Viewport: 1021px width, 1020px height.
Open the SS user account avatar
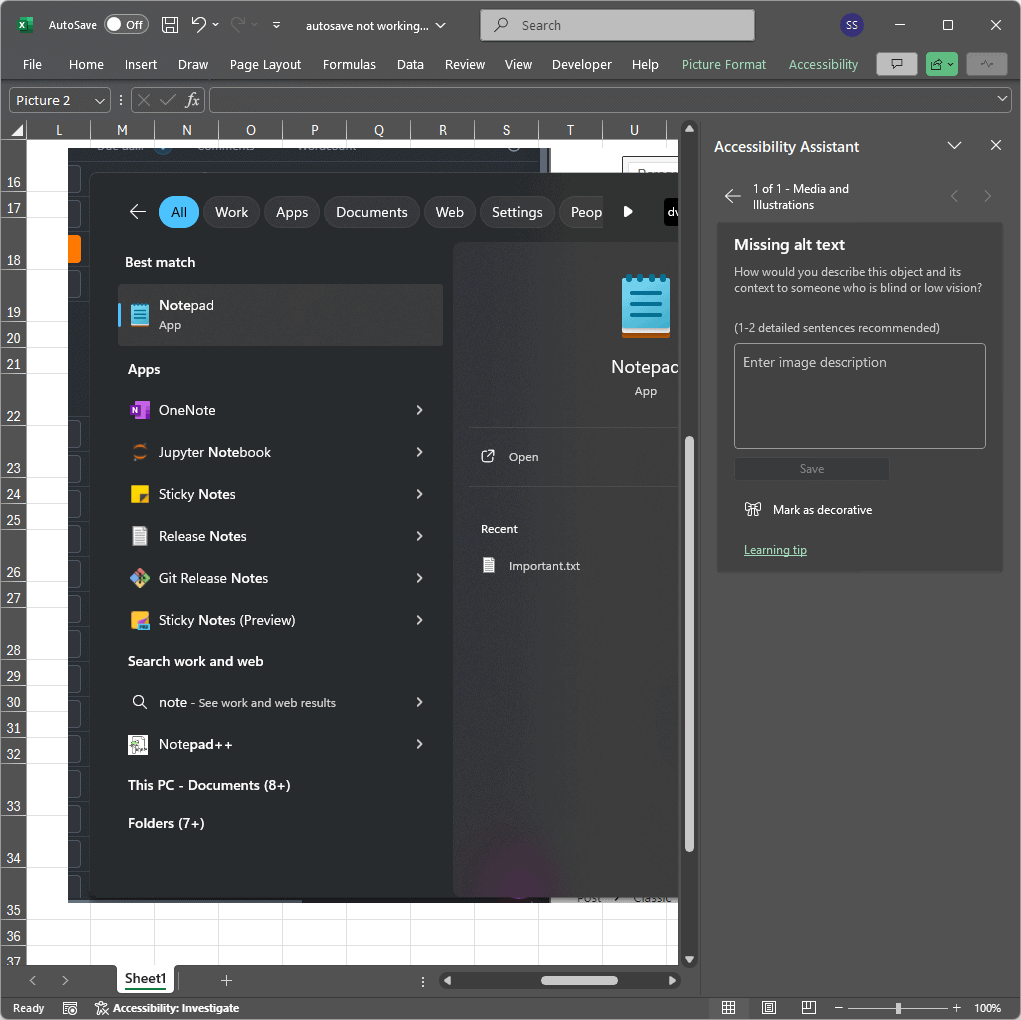851,25
